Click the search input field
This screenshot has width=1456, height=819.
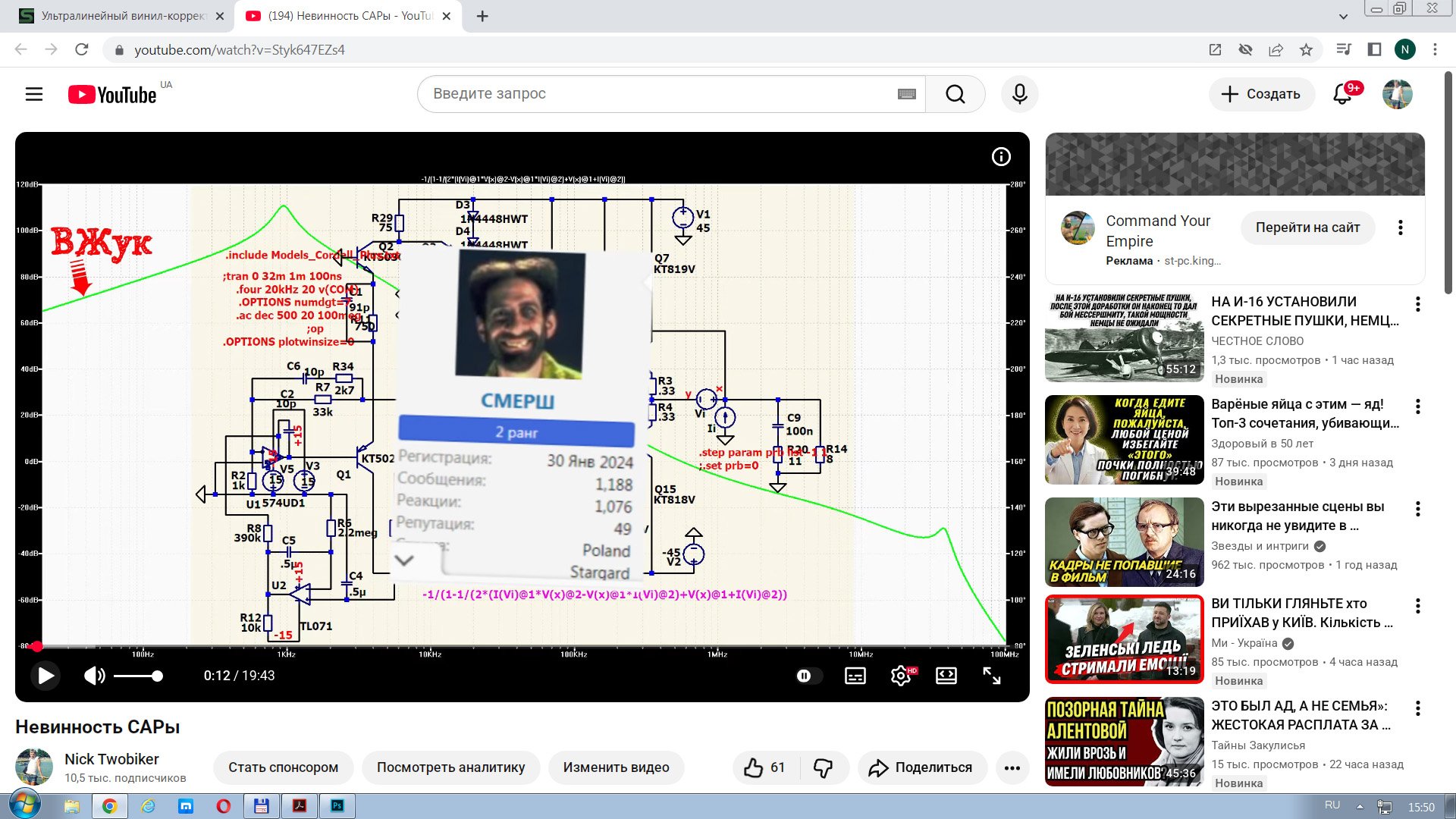[660, 94]
